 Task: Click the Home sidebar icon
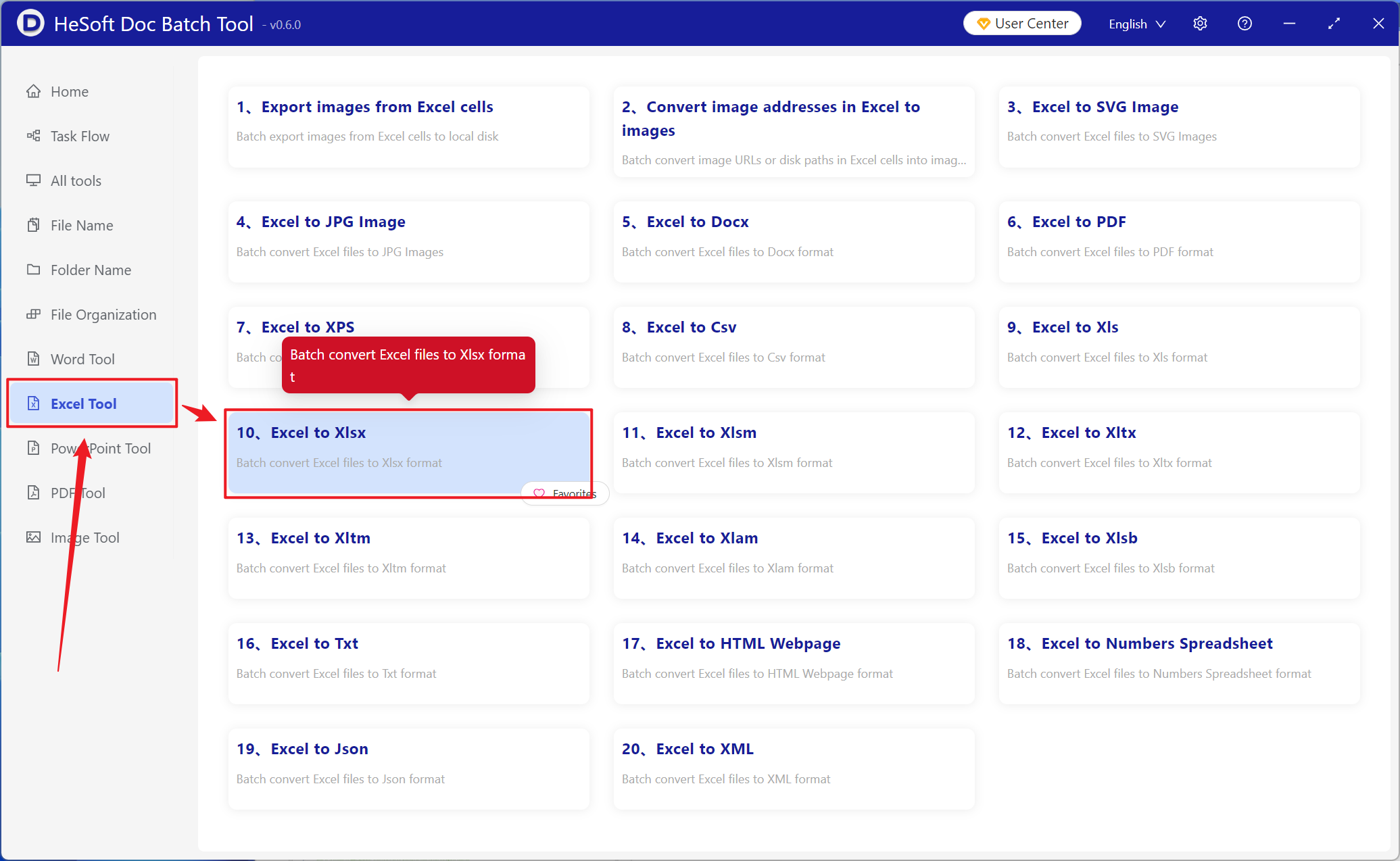pos(33,91)
